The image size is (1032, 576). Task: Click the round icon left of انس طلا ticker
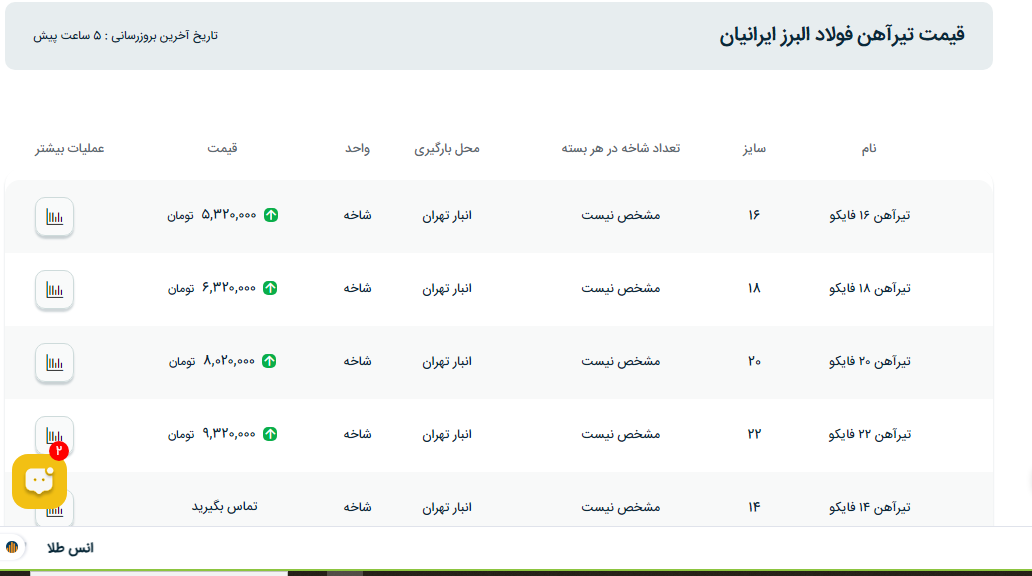12,547
